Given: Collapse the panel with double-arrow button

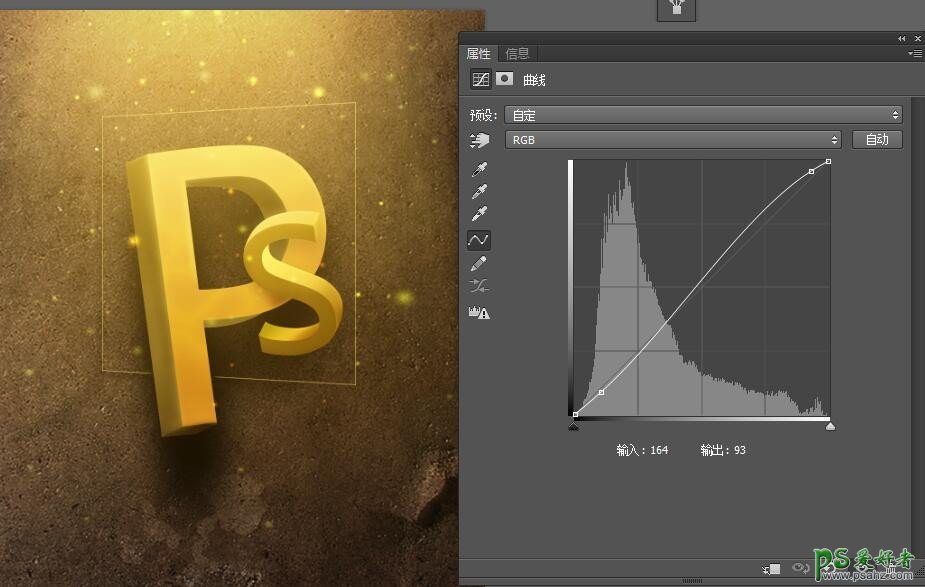Looking at the screenshot, I should coord(902,38).
